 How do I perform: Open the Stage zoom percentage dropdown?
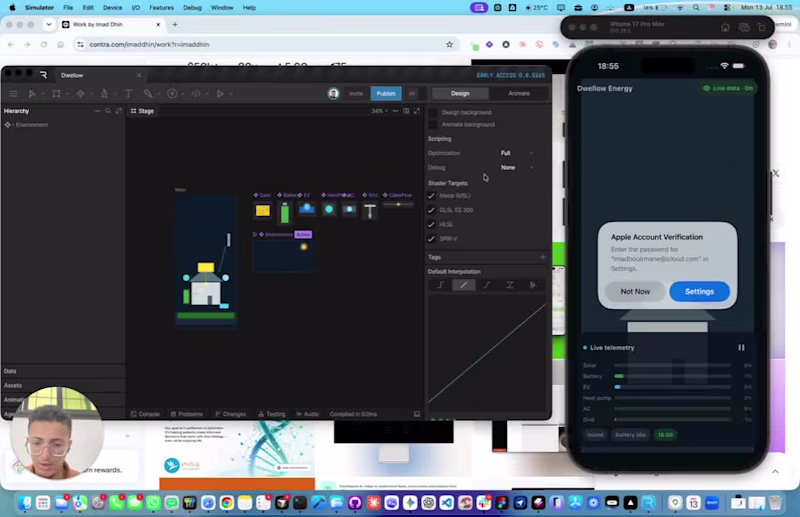point(380,111)
